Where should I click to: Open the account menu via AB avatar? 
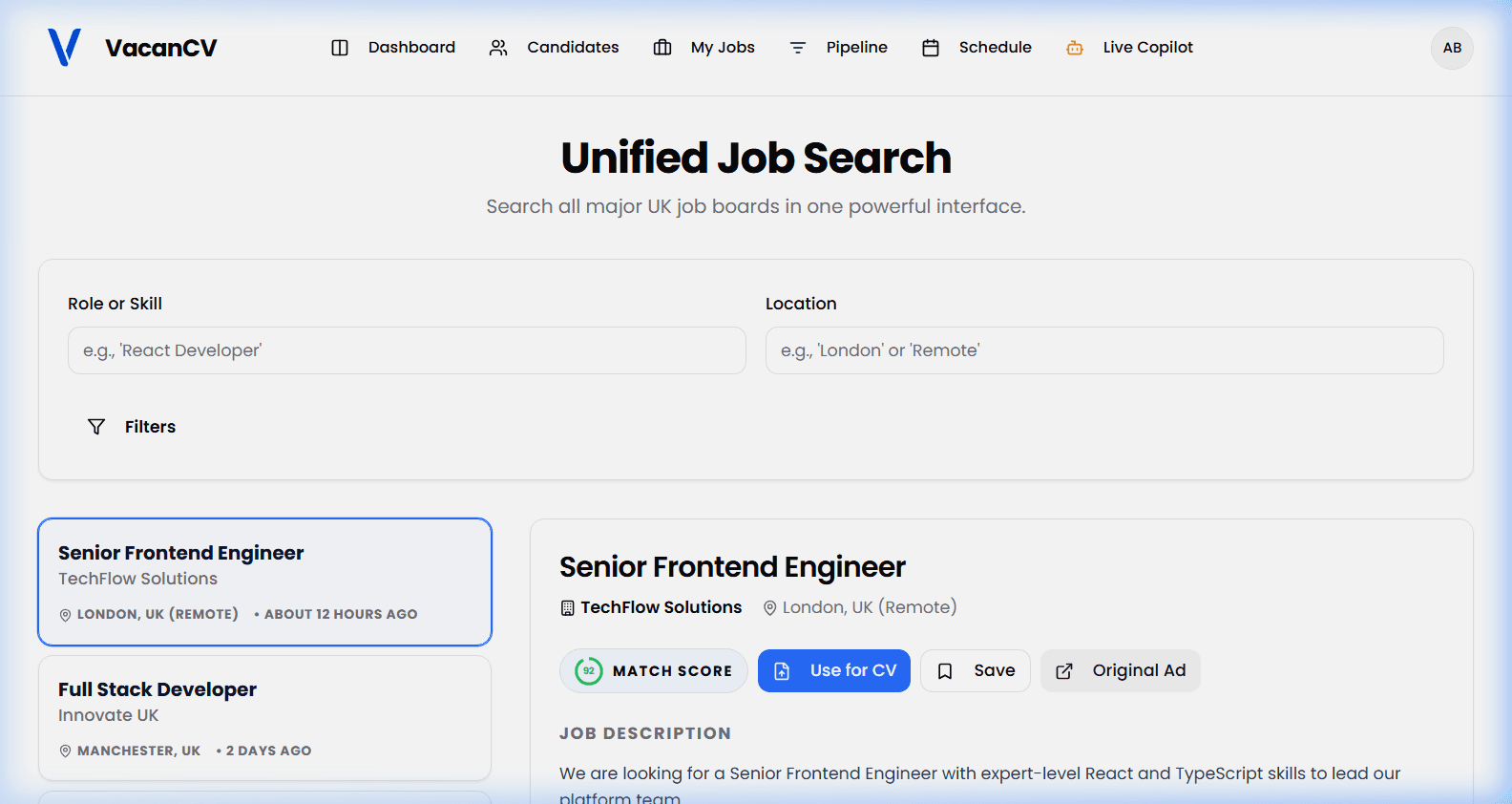pyautogui.click(x=1452, y=48)
